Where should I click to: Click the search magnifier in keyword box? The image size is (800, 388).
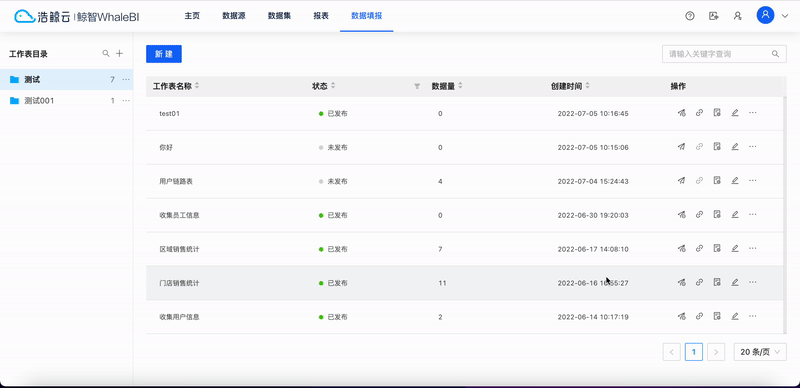pyautogui.click(x=775, y=54)
